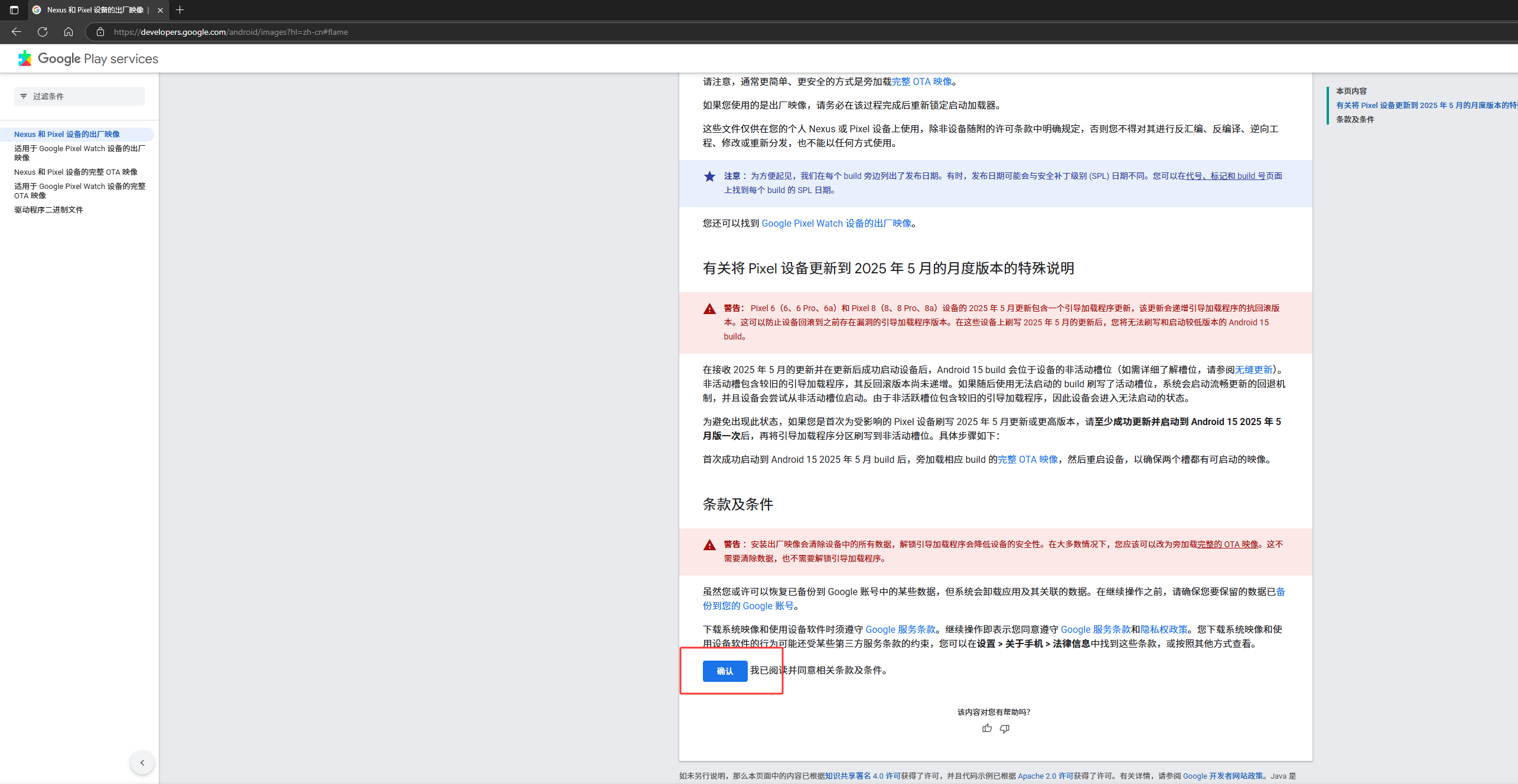
Task: Open Apache 2.0 许可 footer link
Action: (x=1045, y=776)
